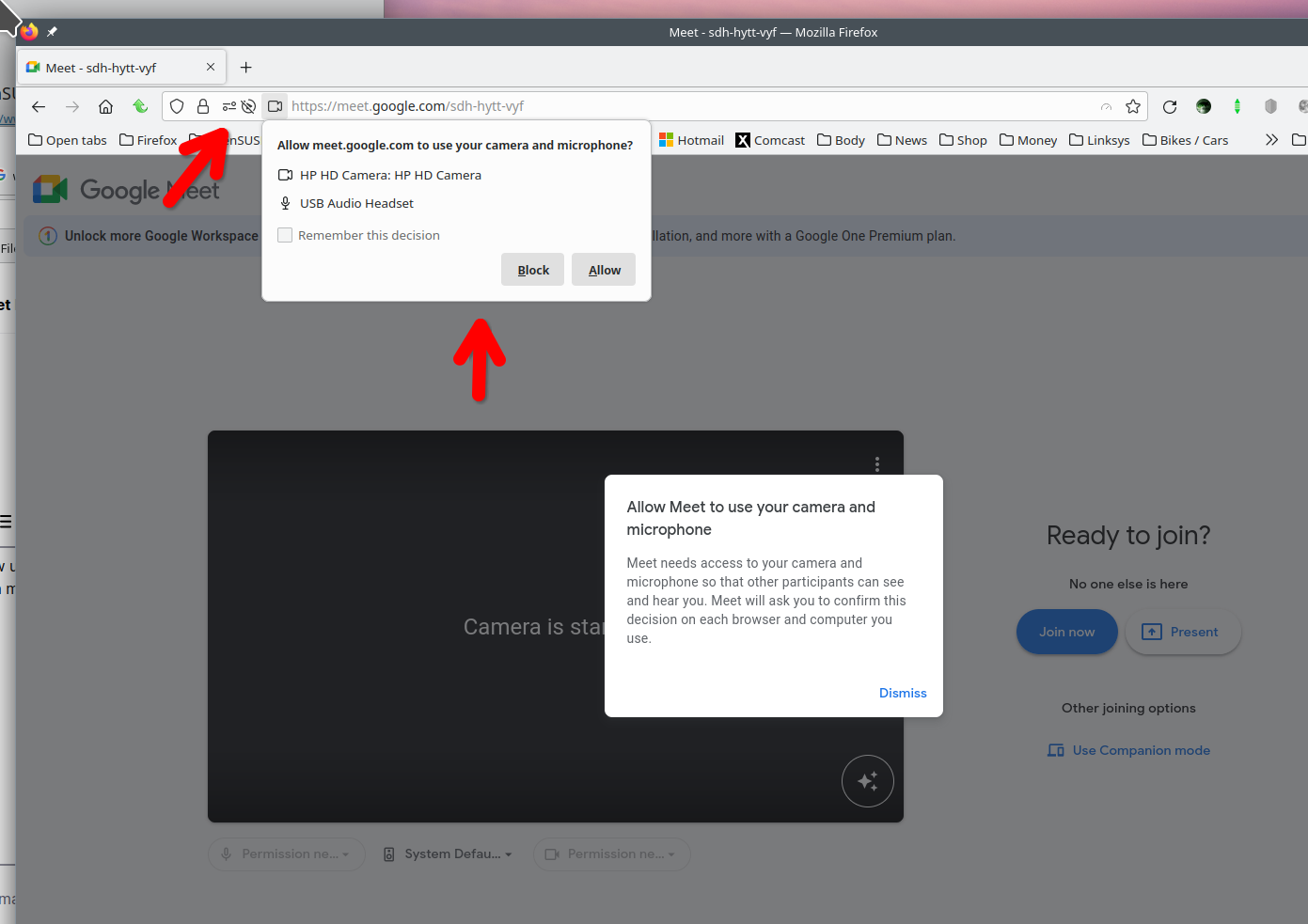Reload the page with the refresh icon
Image resolution: width=1308 pixels, height=924 pixels.
pos(1170,106)
